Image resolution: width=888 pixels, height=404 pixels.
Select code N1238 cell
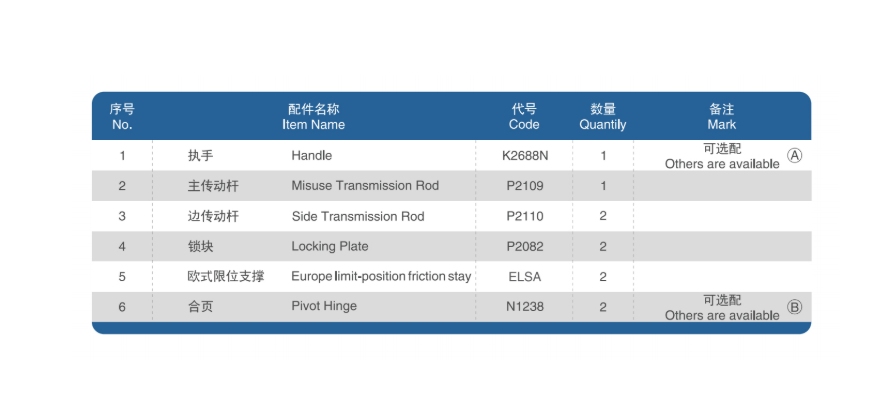click(x=525, y=307)
